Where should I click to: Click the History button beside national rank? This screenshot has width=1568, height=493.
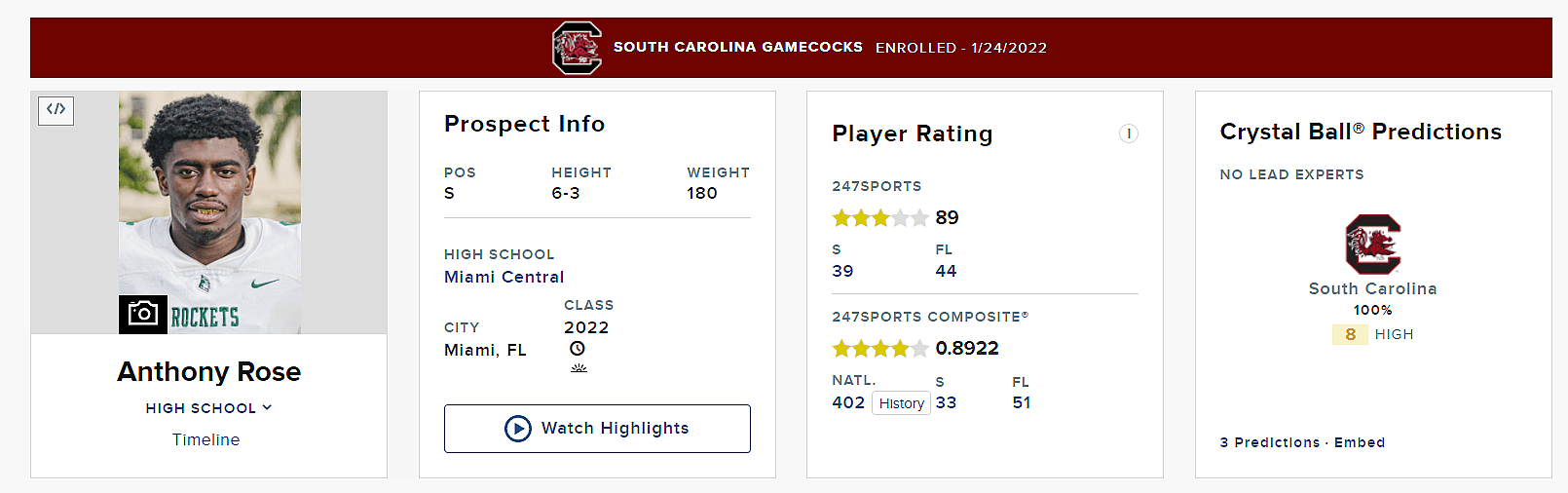(x=901, y=403)
